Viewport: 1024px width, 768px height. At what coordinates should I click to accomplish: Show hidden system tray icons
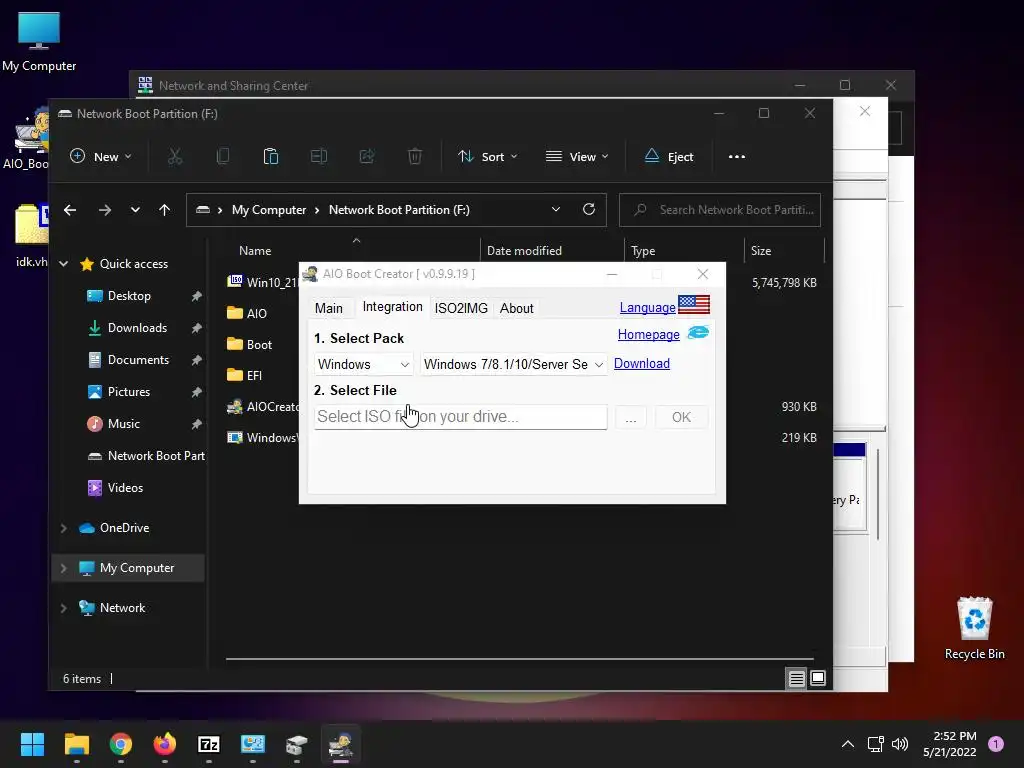(x=848, y=744)
